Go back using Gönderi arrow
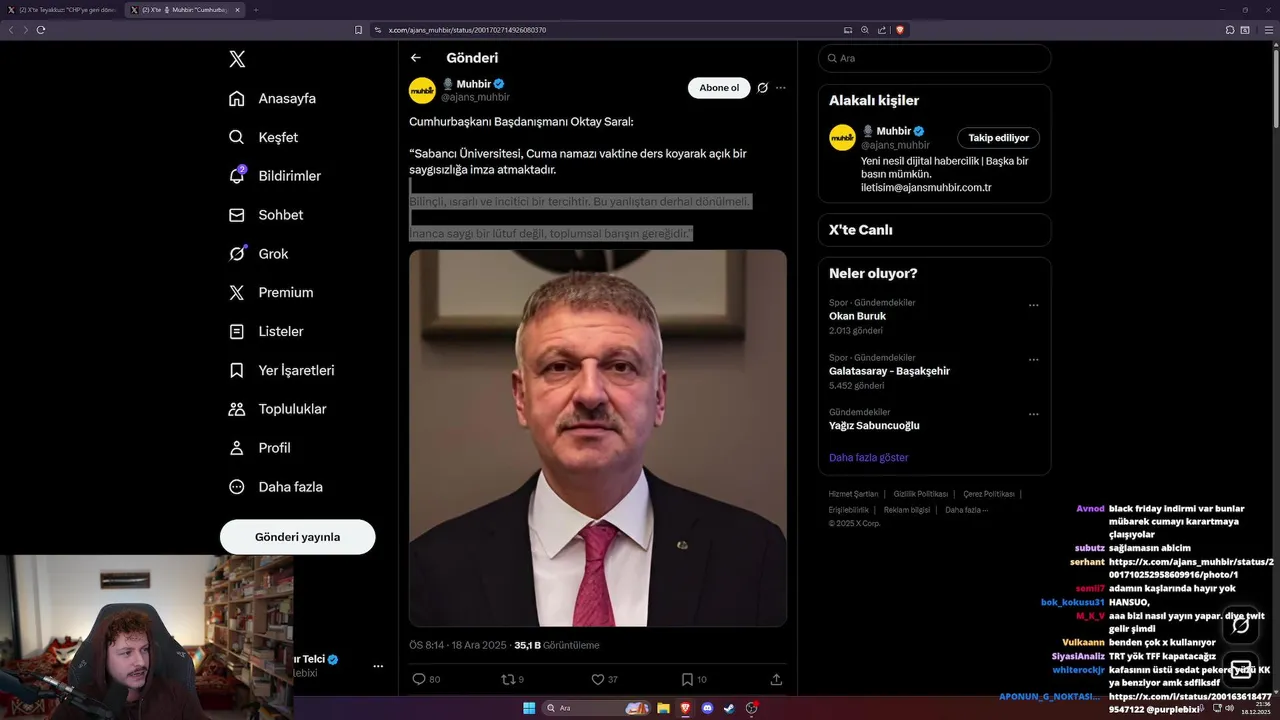This screenshot has height=720, width=1280. pyautogui.click(x=416, y=58)
